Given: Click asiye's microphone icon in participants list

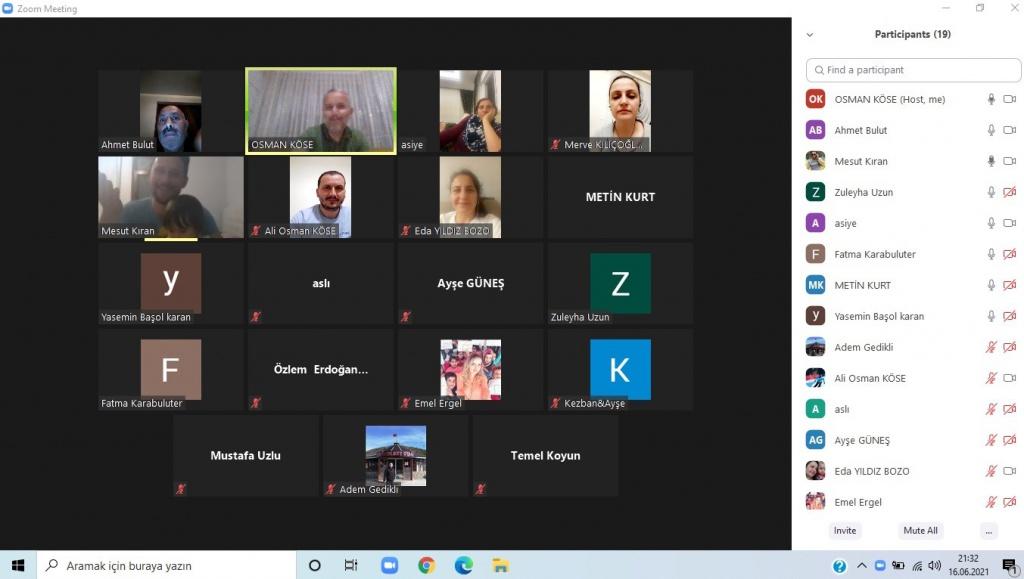Looking at the screenshot, I should click(x=991, y=223).
